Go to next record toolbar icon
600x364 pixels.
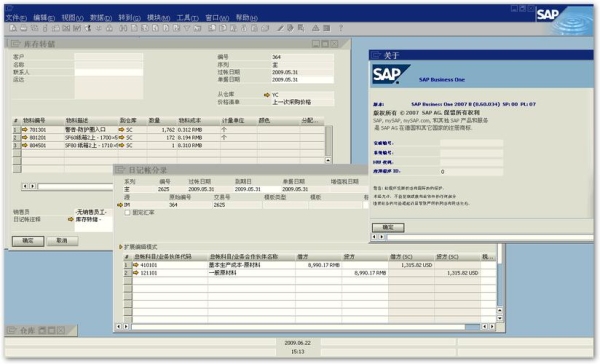point(166,28)
